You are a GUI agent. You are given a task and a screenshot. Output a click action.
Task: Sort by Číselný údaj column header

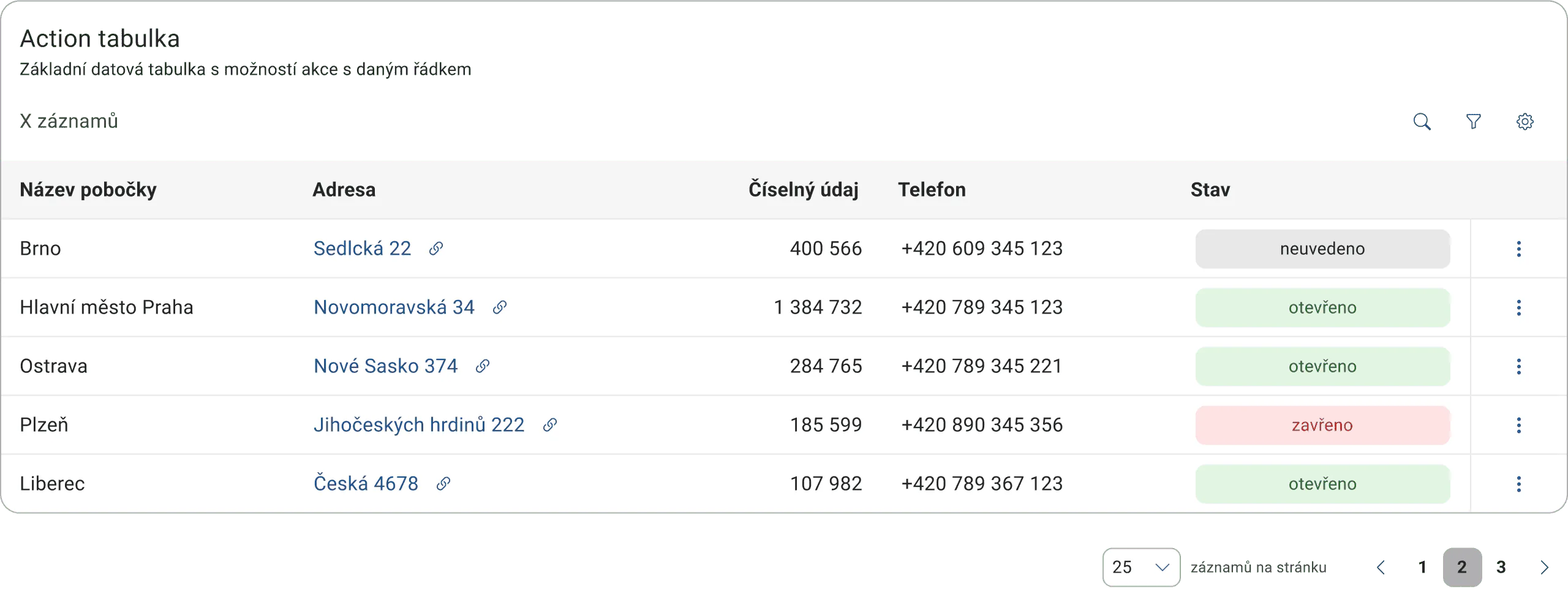803,190
